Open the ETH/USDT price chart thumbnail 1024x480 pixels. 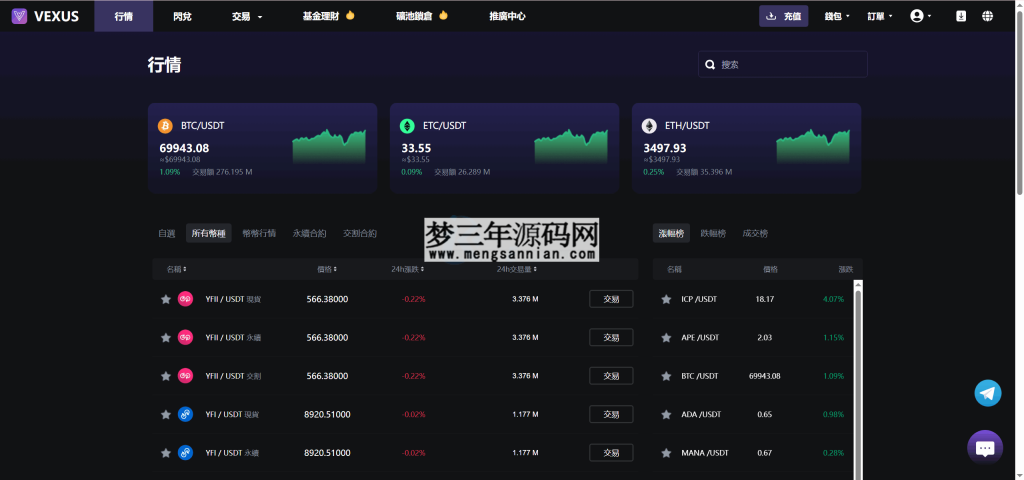[813, 146]
